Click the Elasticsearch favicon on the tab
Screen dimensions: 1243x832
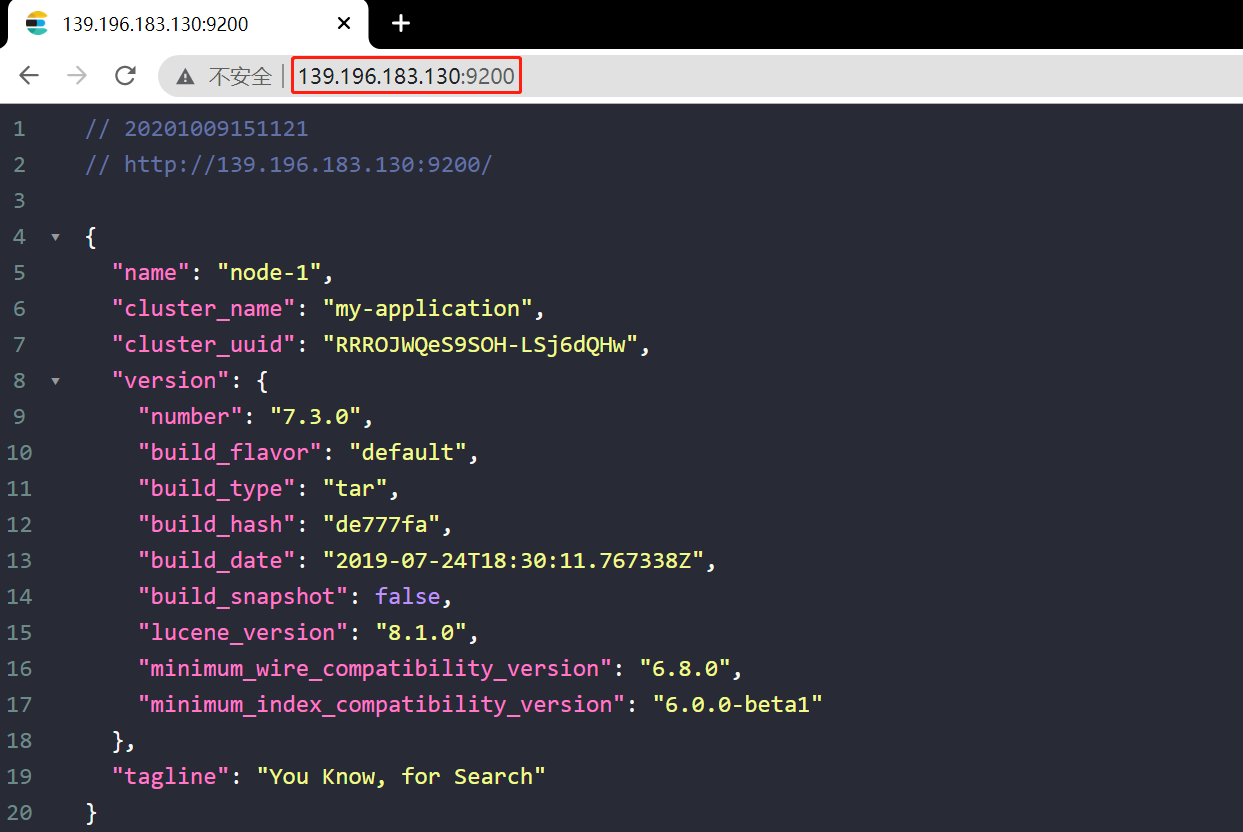click(37, 24)
